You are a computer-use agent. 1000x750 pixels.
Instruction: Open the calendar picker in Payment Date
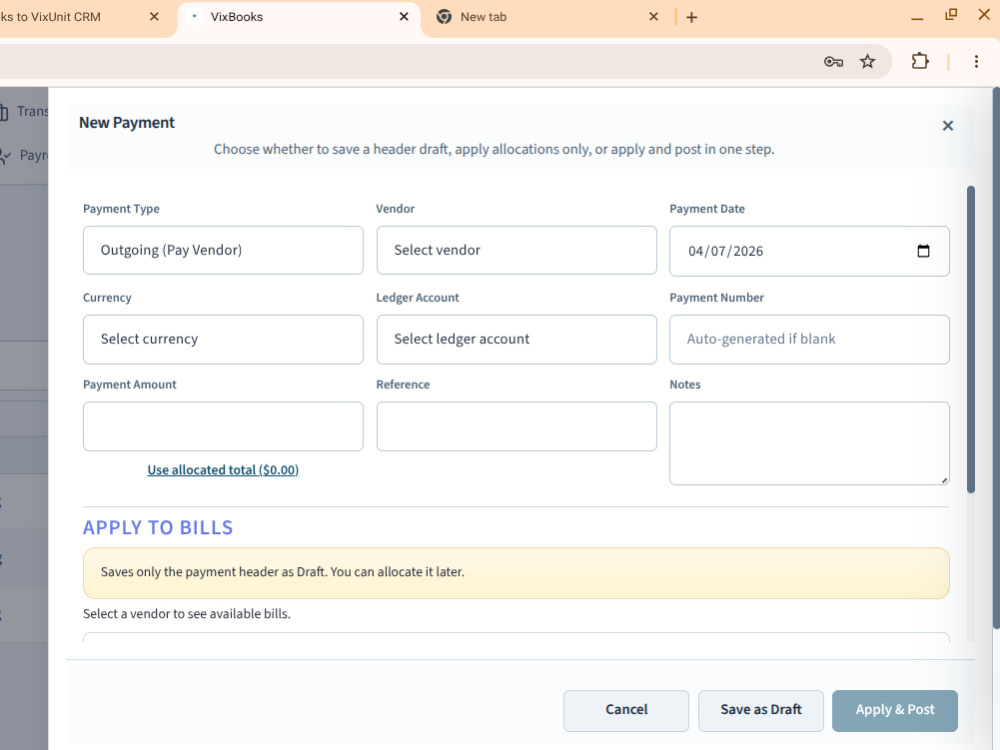point(923,251)
